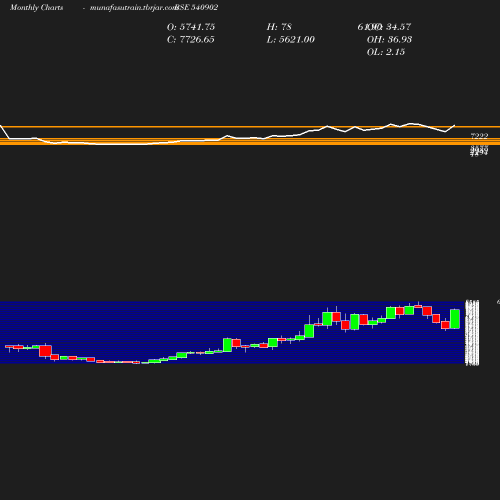
Task: Click the "Monthly Charts" title text
Action: point(36,8)
